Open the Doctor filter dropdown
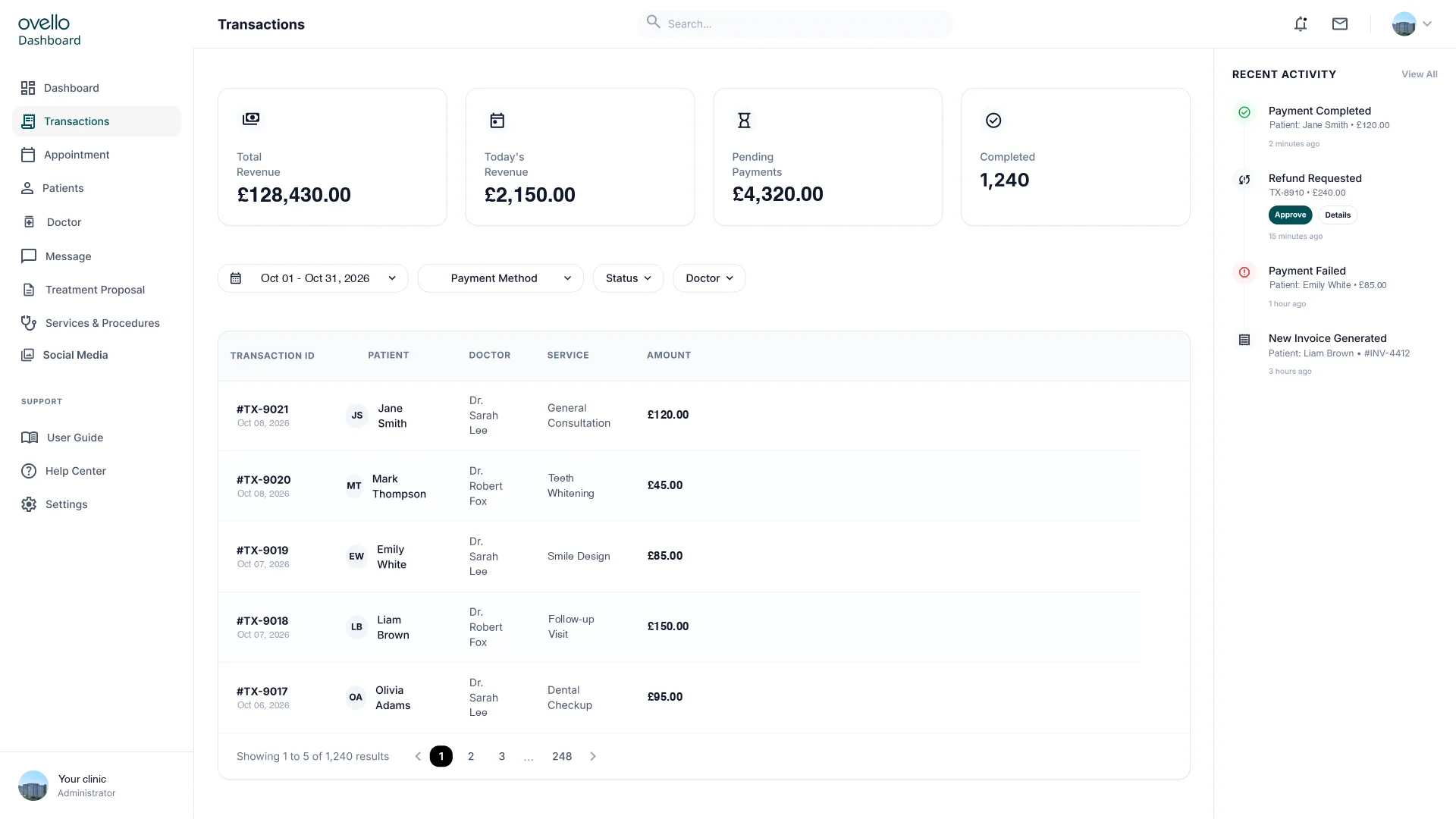 tap(709, 278)
